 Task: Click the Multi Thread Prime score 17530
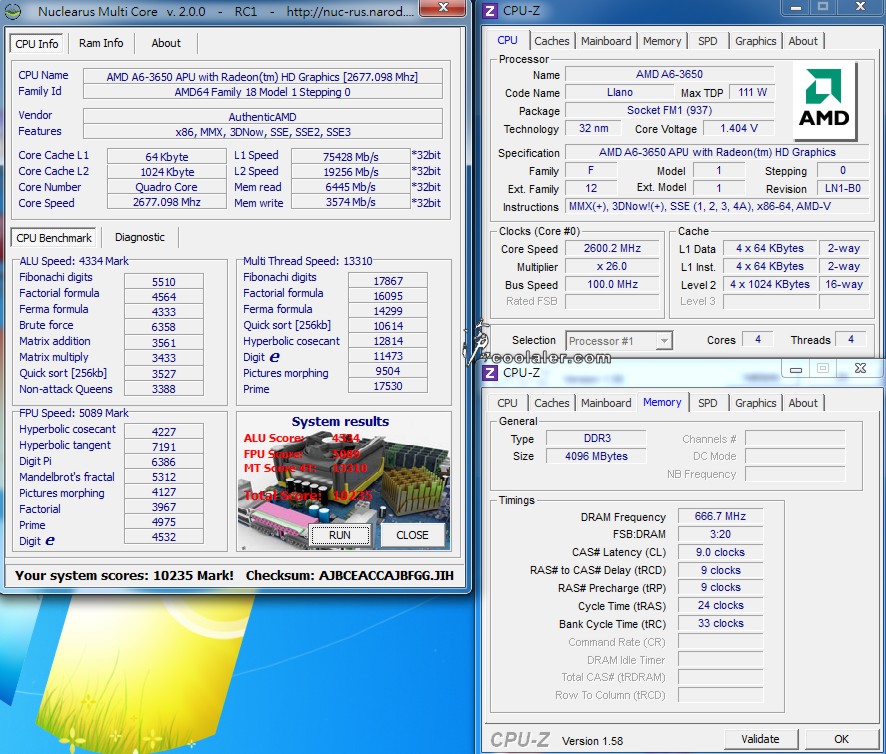tap(388, 386)
